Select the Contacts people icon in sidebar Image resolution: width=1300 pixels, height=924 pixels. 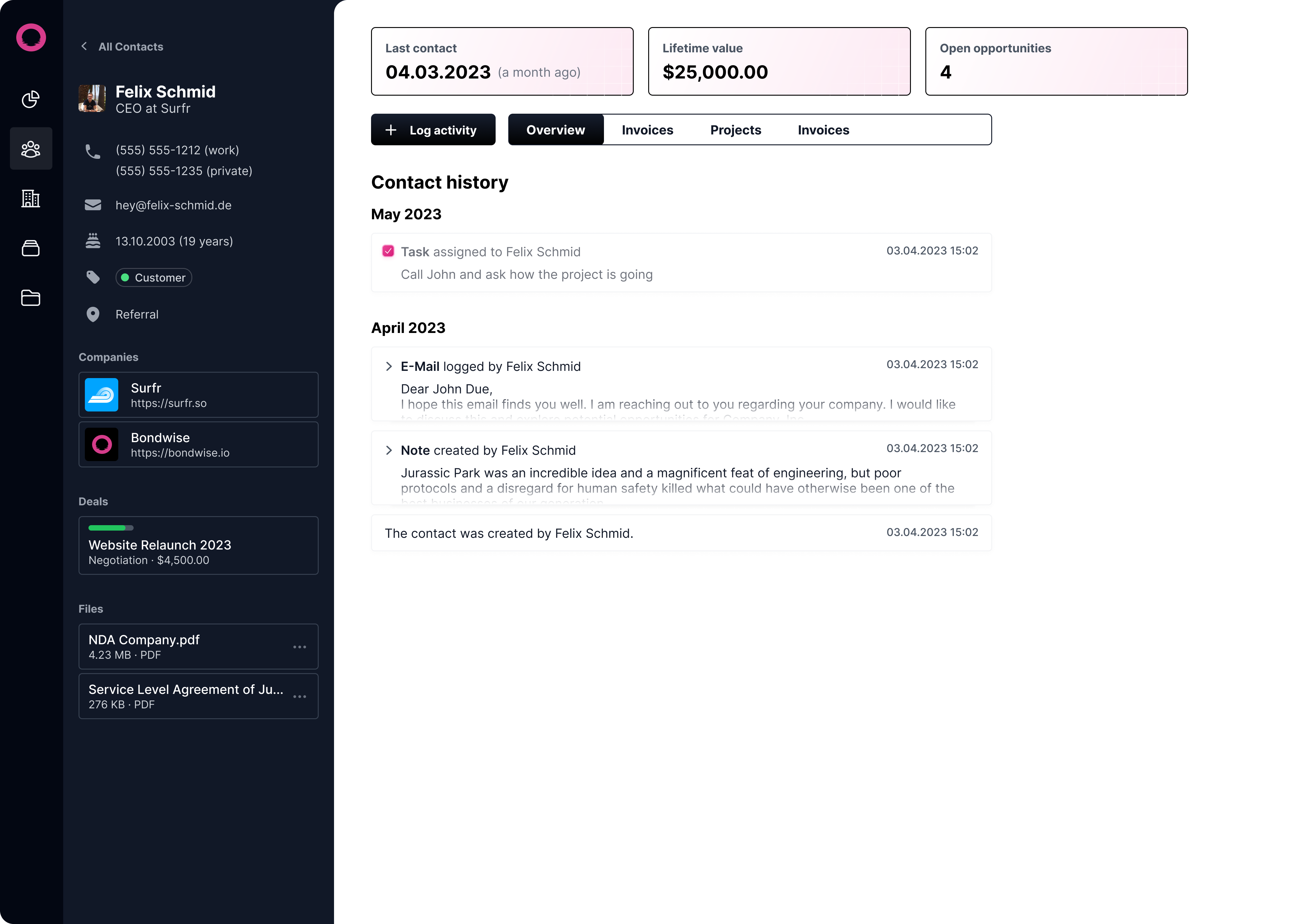click(x=31, y=149)
